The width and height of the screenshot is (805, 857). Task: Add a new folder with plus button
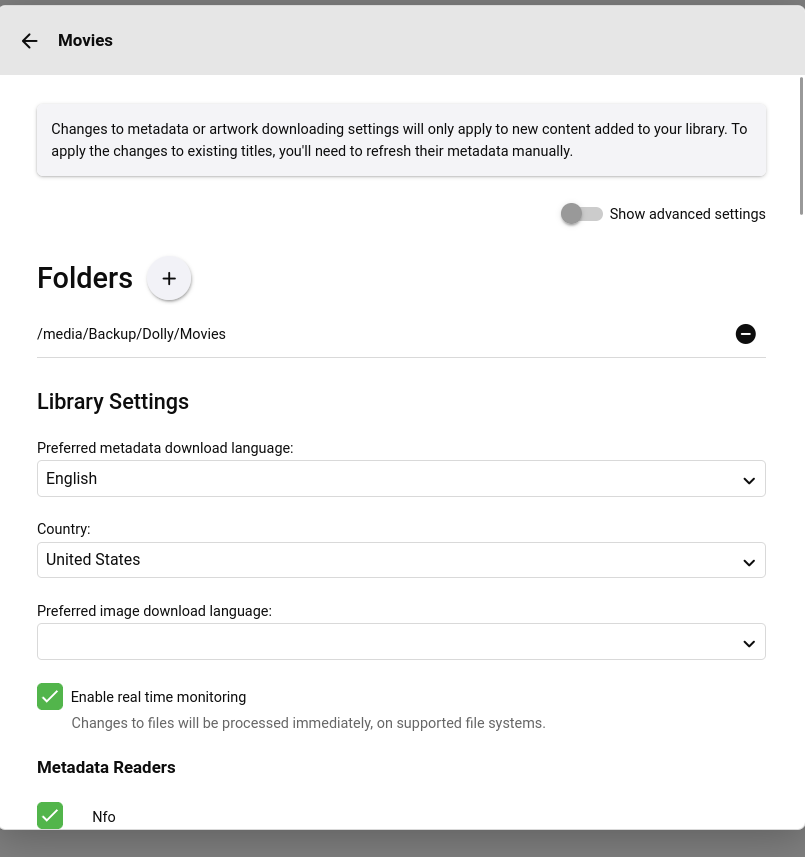click(169, 278)
